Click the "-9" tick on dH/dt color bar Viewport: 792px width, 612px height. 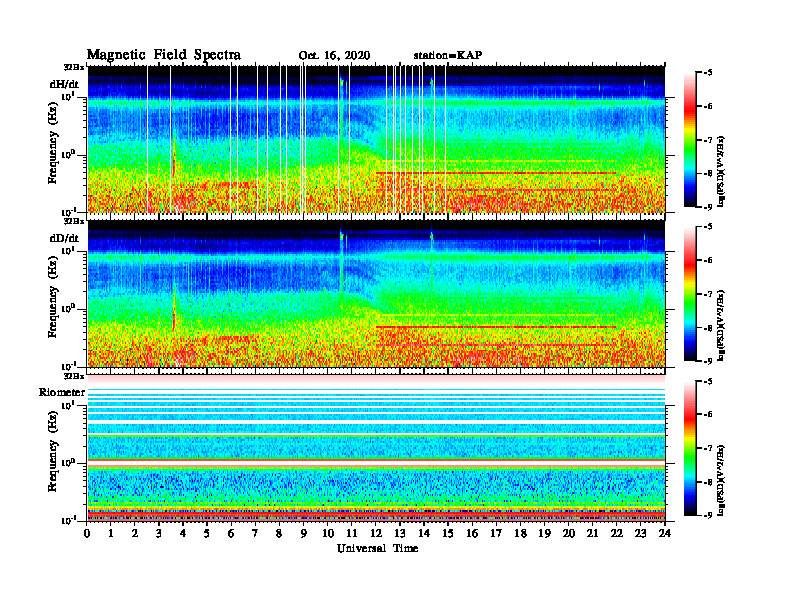coord(708,207)
